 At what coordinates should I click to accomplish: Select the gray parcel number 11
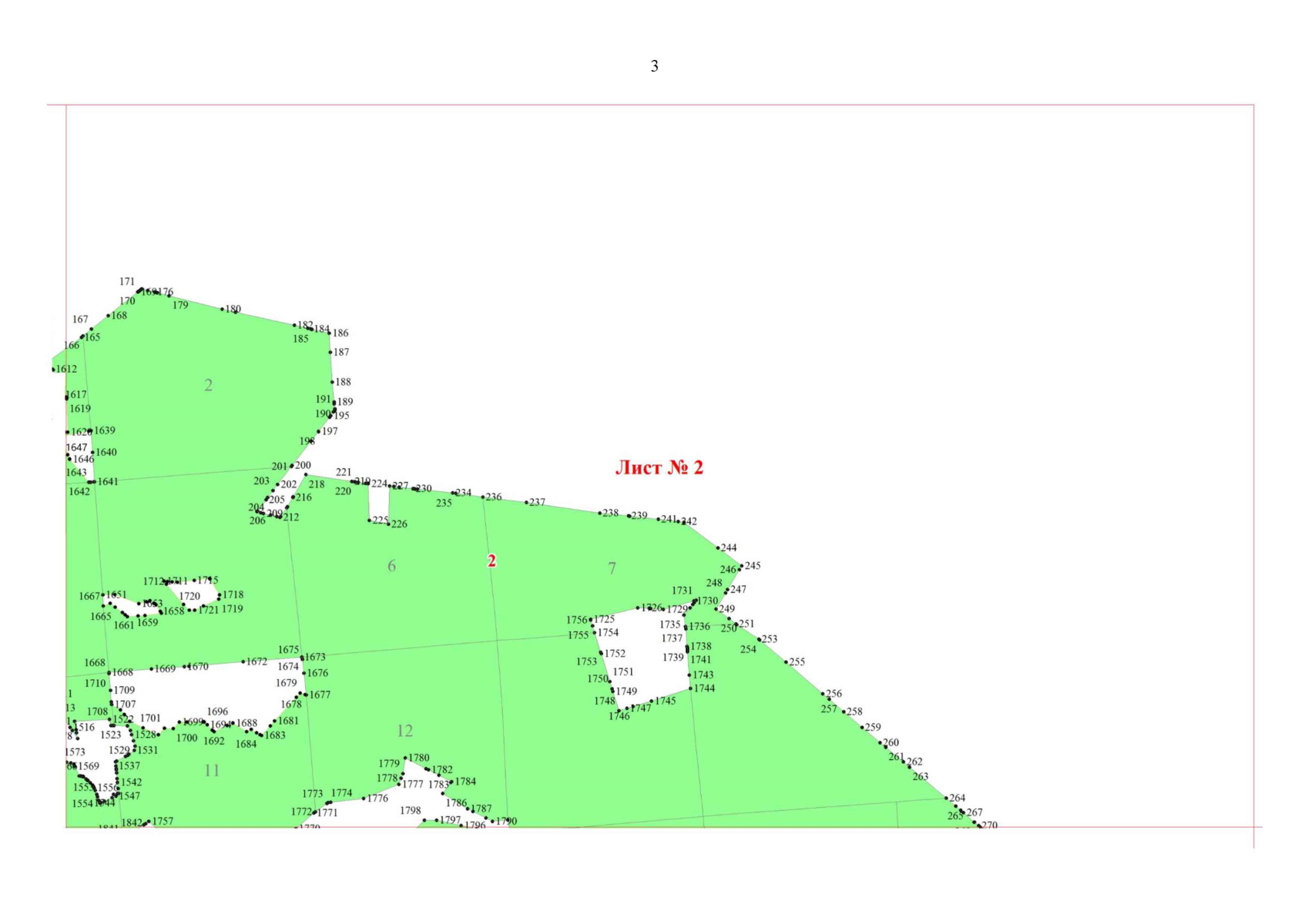(x=212, y=770)
